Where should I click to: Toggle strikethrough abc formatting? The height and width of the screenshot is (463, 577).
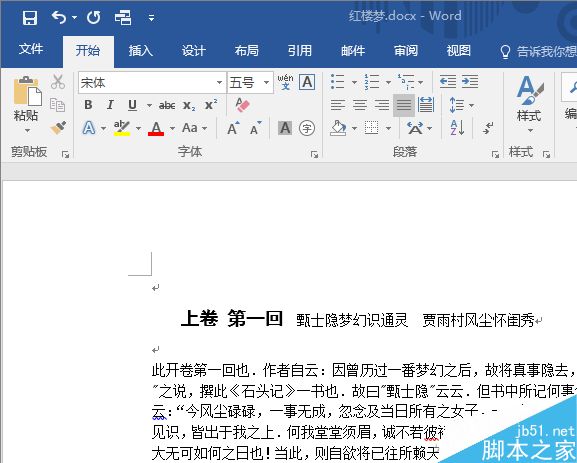[x=167, y=106]
